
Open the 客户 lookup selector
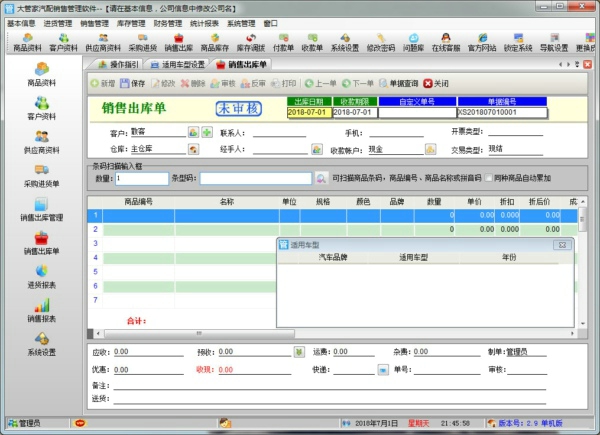click(x=193, y=132)
